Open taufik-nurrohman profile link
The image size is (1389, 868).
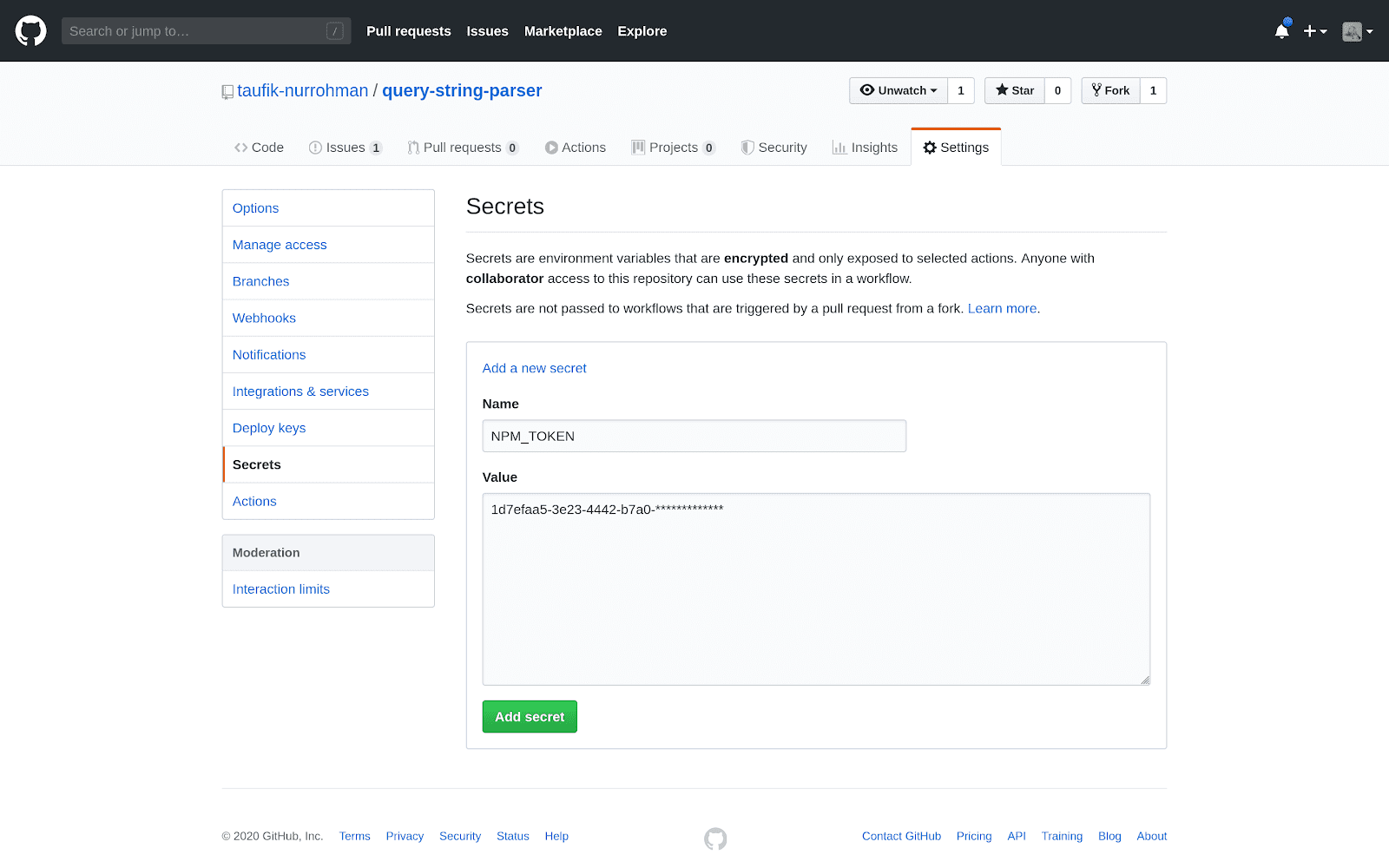(303, 90)
